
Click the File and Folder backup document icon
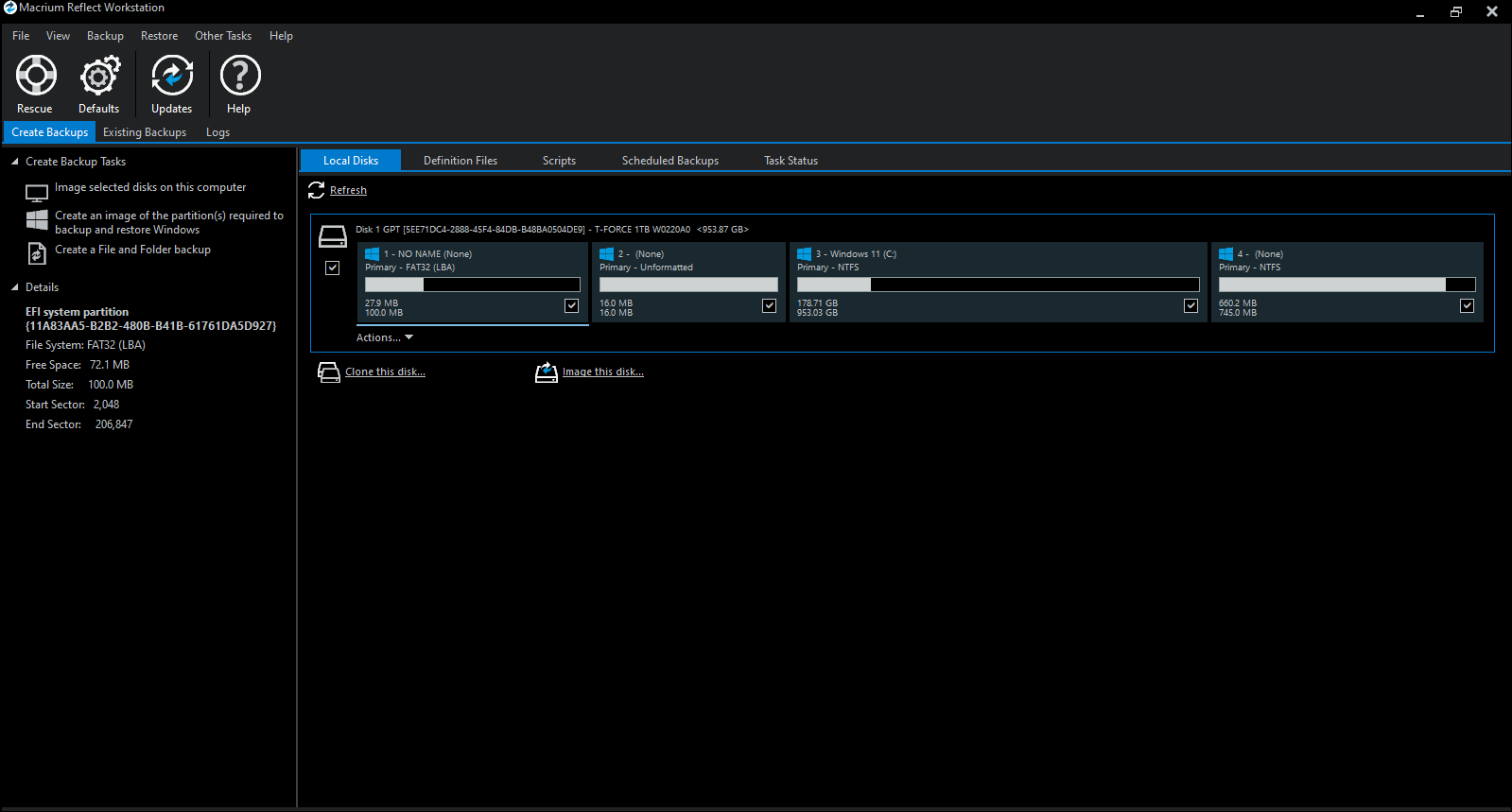click(x=37, y=253)
